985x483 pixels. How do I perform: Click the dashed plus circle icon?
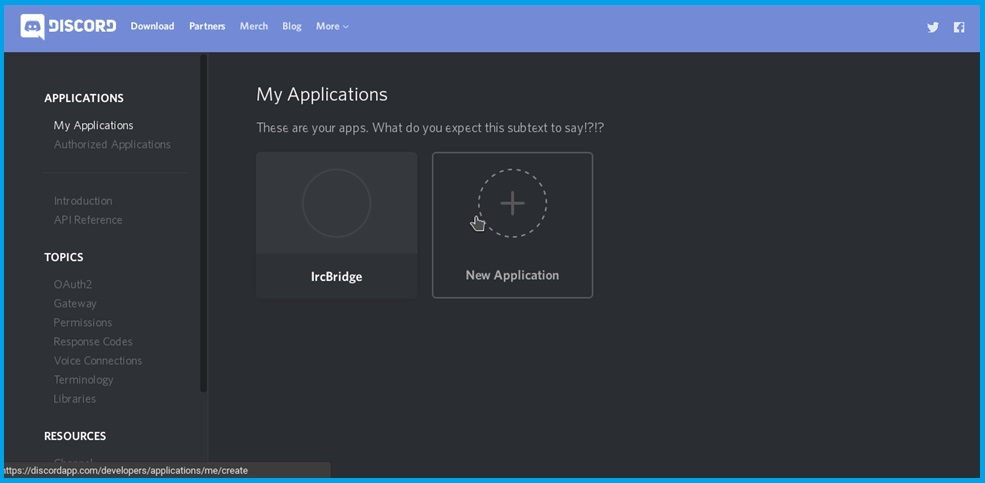point(512,203)
